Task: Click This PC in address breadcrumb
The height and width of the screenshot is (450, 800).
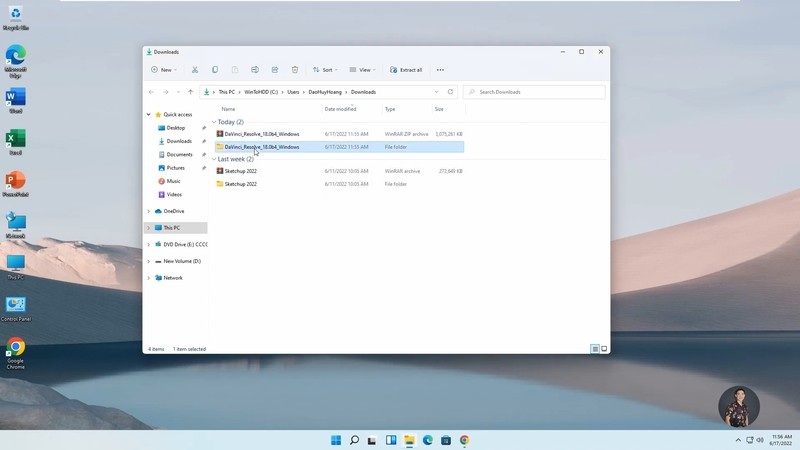Action: coord(227,92)
